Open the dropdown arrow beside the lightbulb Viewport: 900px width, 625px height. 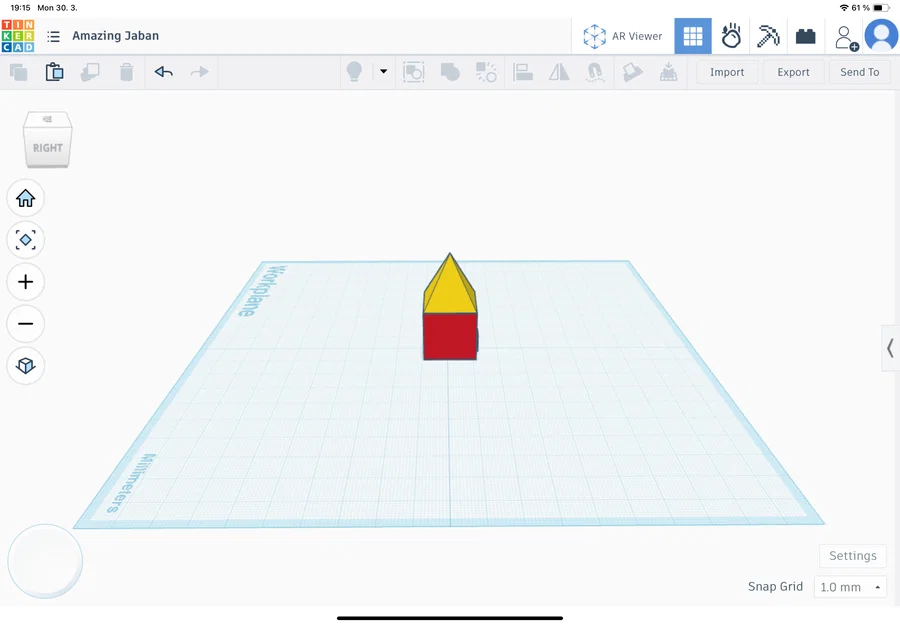(x=383, y=71)
